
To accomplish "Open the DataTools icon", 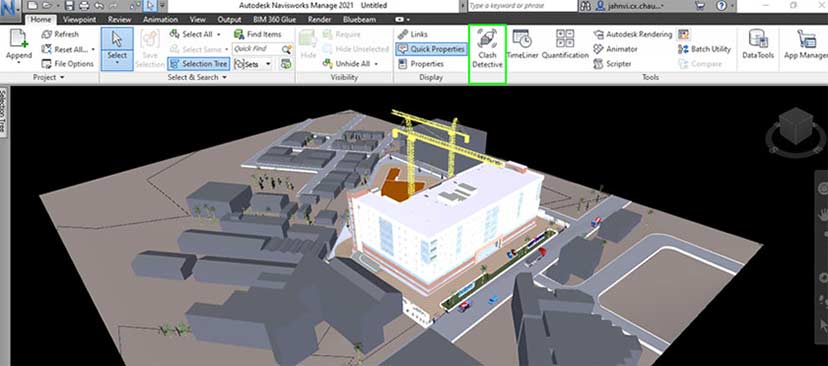I will point(758,44).
